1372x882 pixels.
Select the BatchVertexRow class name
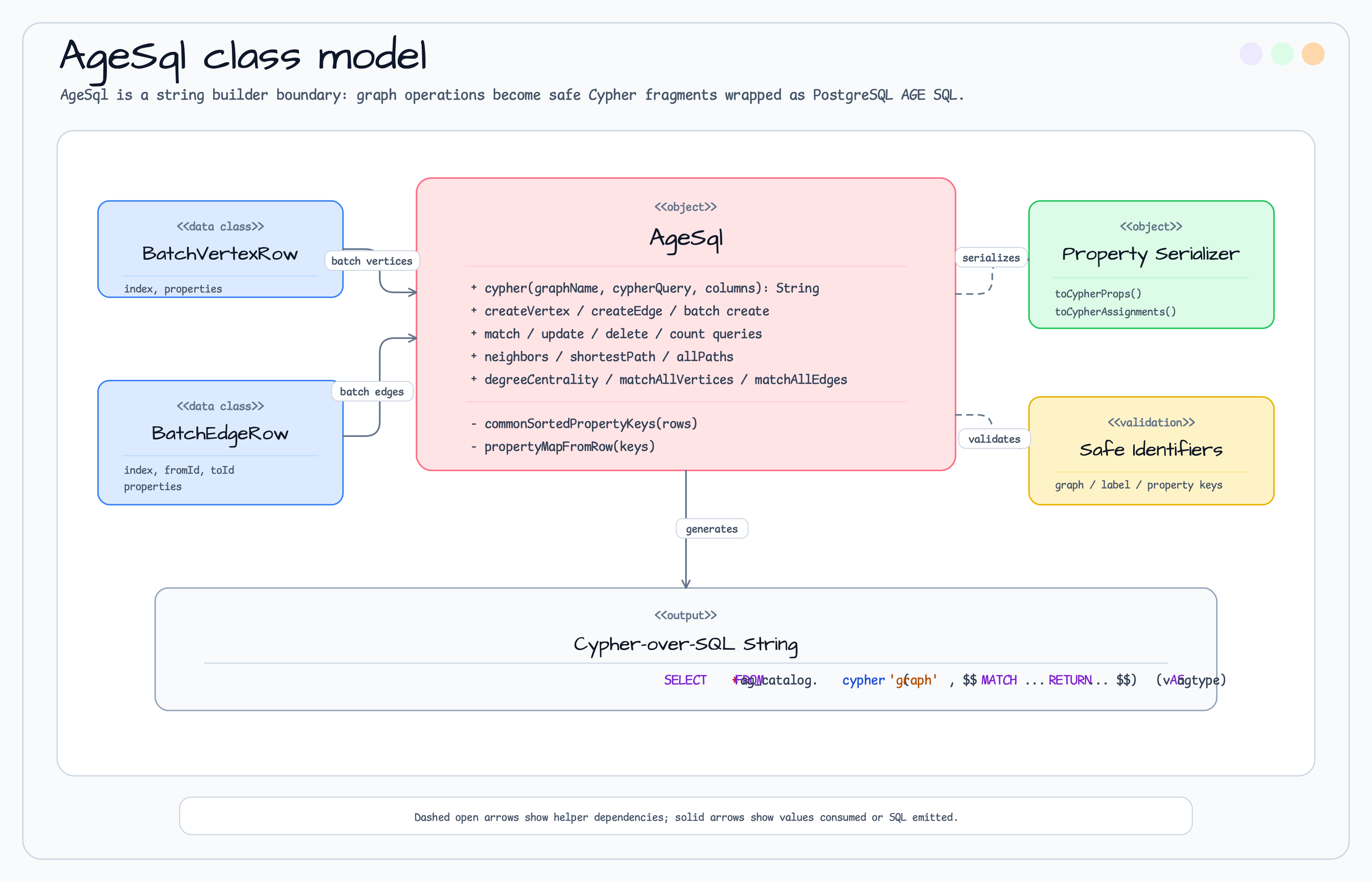pyautogui.click(x=220, y=254)
